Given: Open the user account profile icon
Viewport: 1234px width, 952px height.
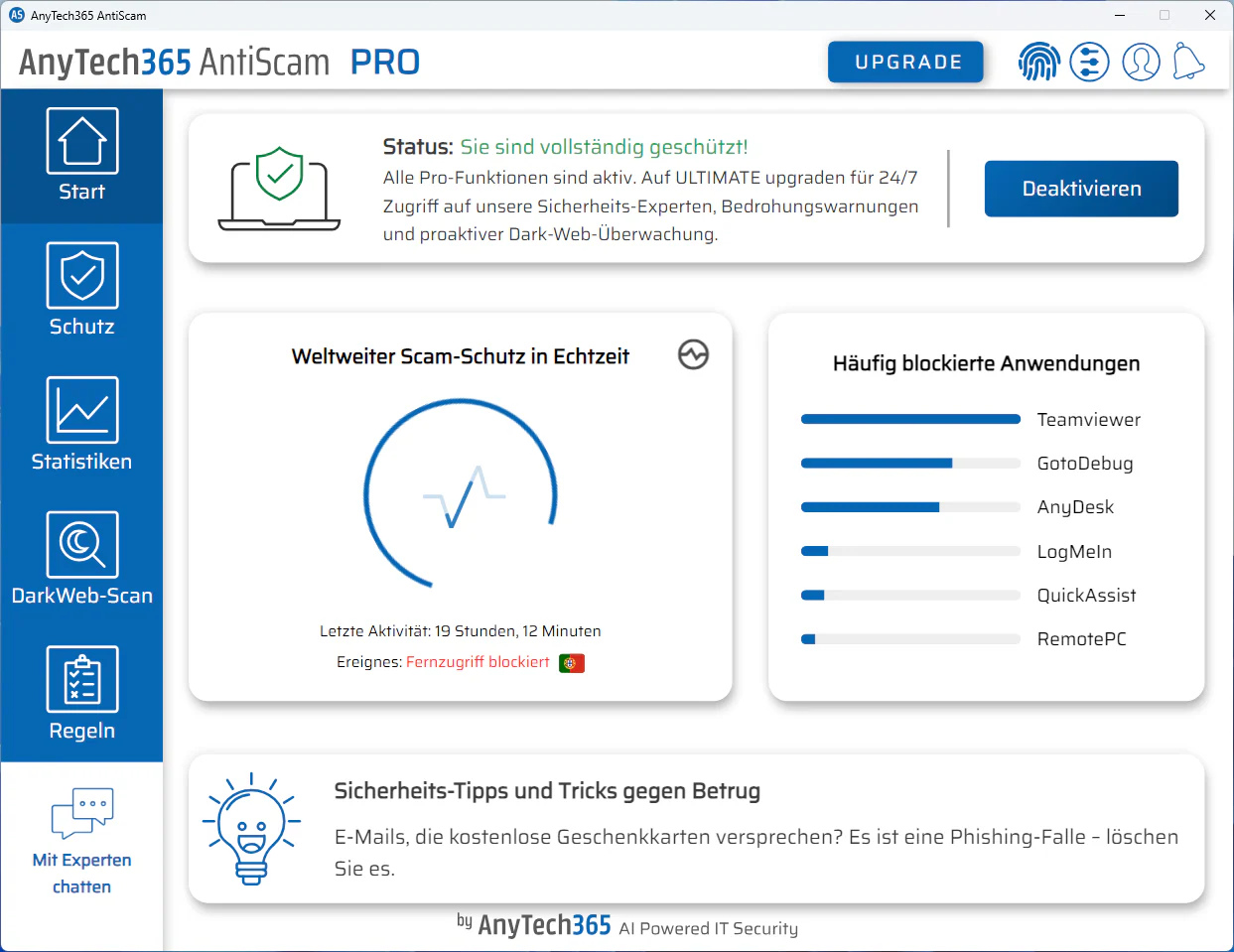Looking at the screenshot, I should (x=1141, y=62).
